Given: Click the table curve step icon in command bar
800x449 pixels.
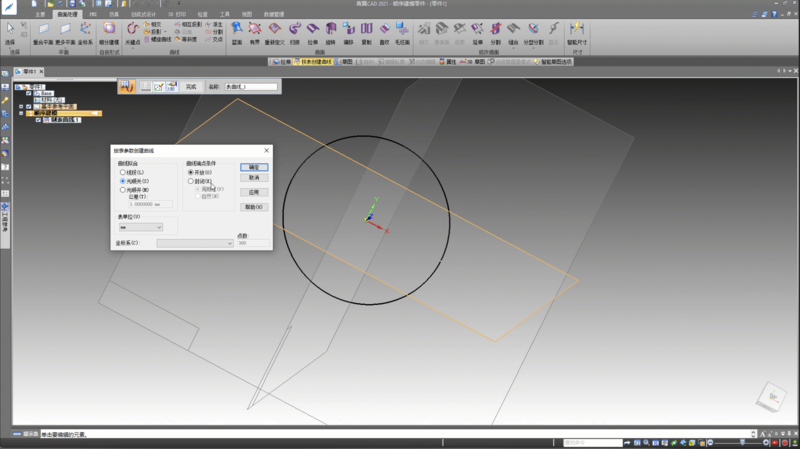Looking at the screenshot, I should pyautogui.click(x=127, y=87).
